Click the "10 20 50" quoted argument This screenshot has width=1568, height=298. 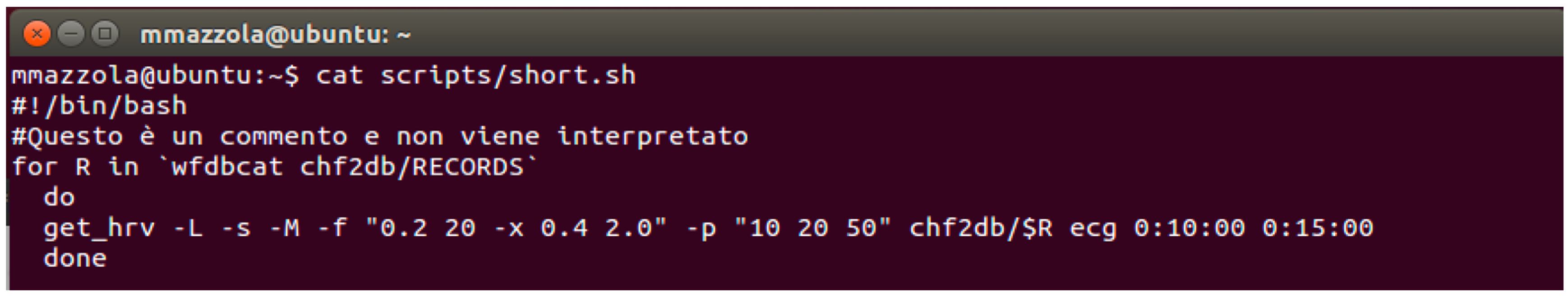click(x=812, y=228)
